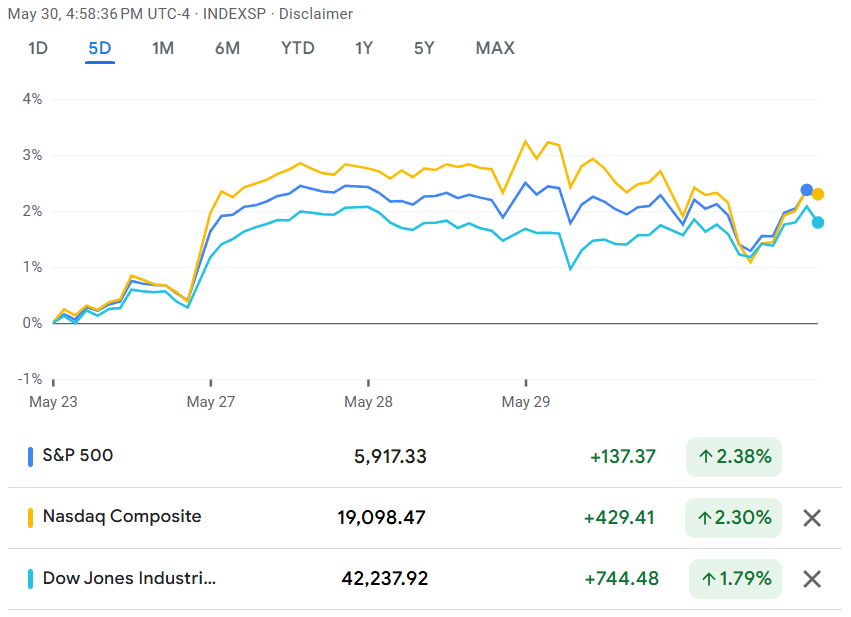This screenshot has width=851, height=617.
Task: Open the Nasdaq Composite row name
Action: tap(122, 516)
